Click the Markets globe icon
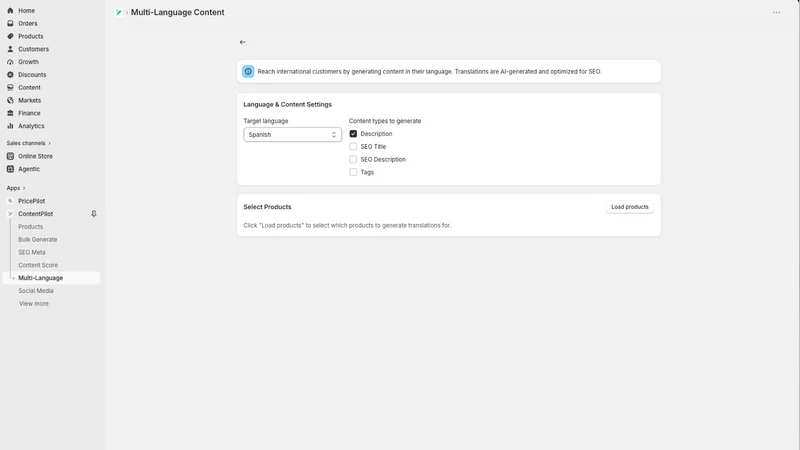 10,101
